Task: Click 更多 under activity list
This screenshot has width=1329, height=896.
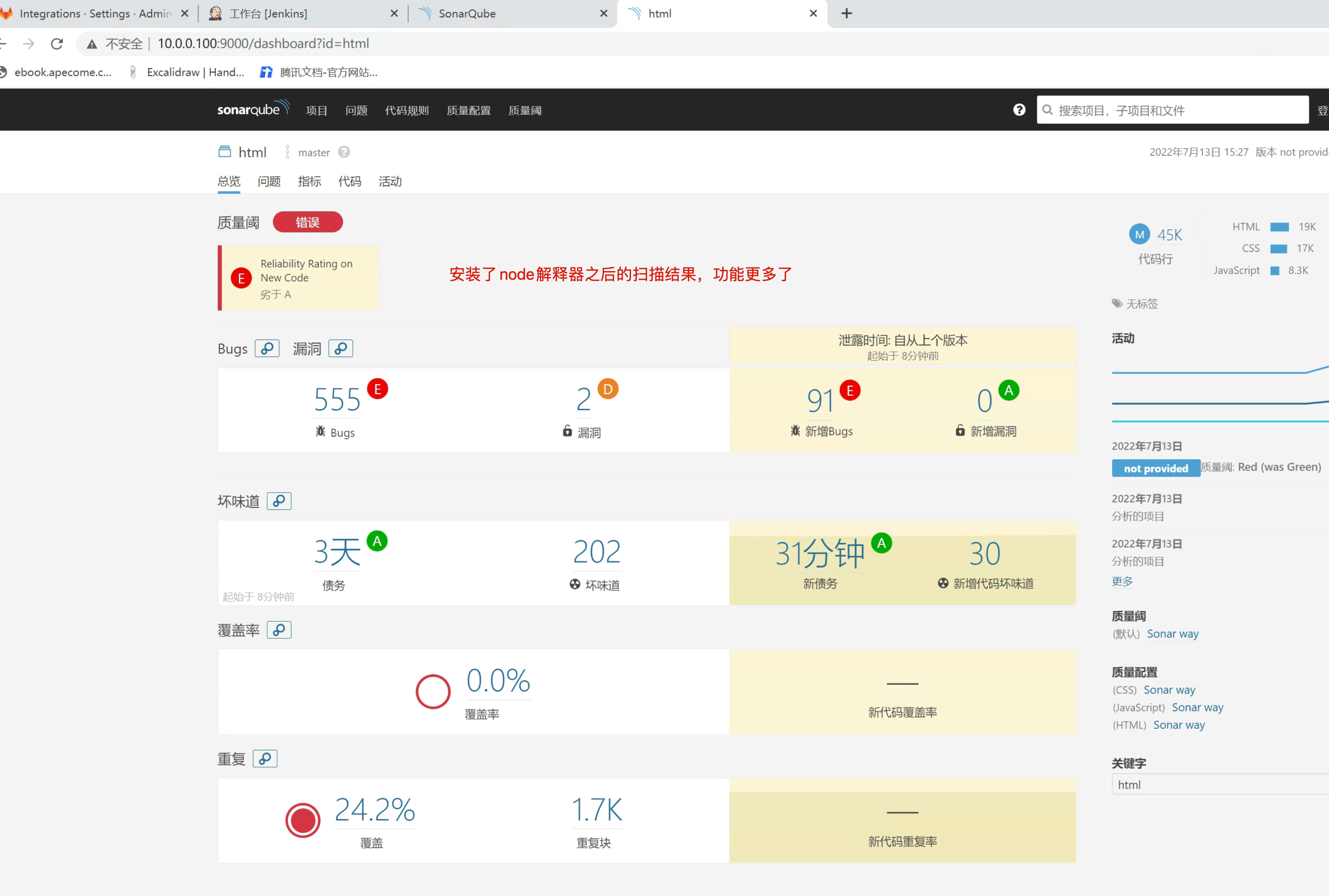Action: 1122,581
